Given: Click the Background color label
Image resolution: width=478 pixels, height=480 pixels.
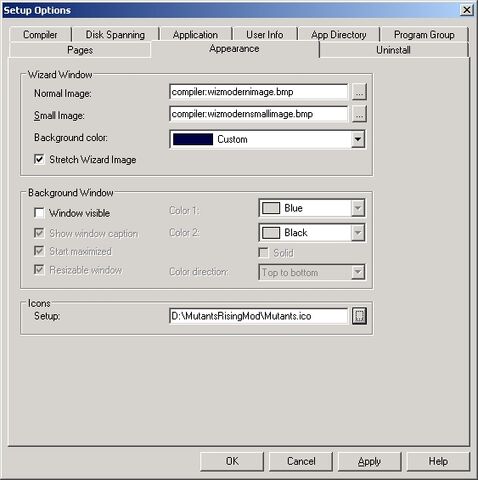Looking at the screenshot, I should point(71,138).
